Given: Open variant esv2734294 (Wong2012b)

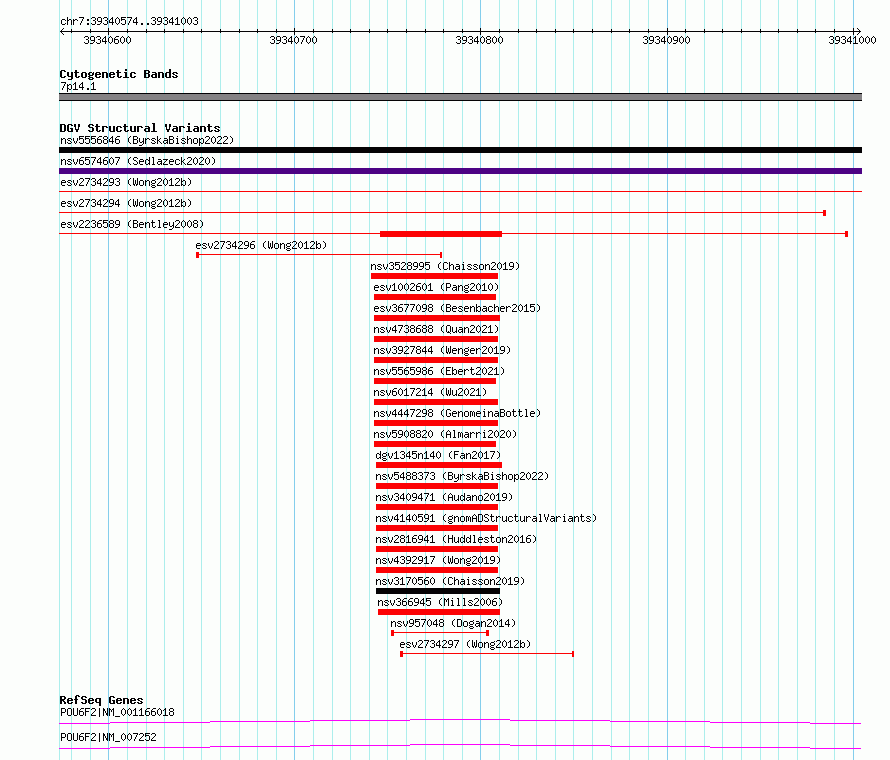Looking at the screenshot, I should (x=126, y=203).
